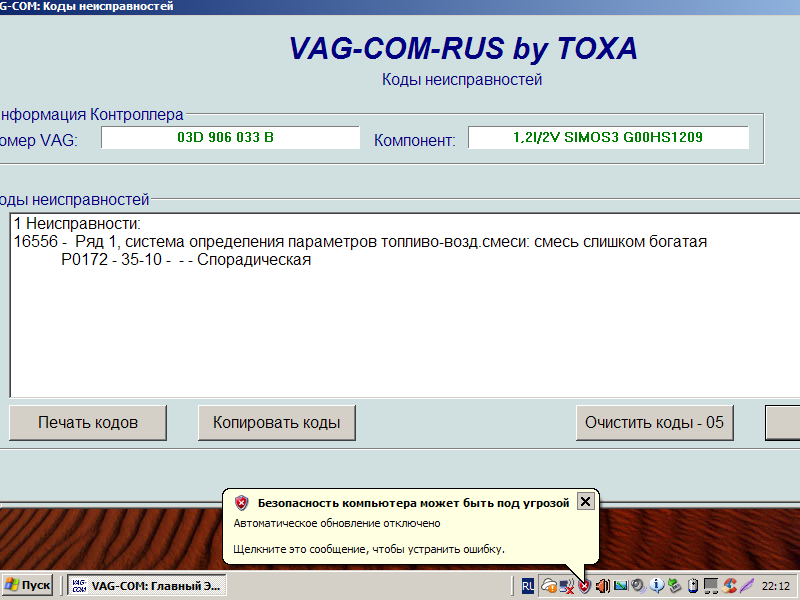Click the battery power tray icon
This screenshot has width=800, height=600.
coord(693,586)
